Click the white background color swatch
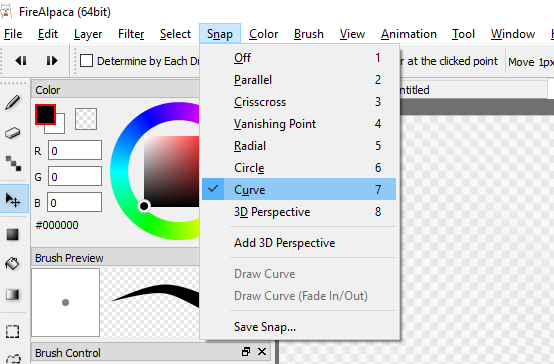 click(59, 127)
